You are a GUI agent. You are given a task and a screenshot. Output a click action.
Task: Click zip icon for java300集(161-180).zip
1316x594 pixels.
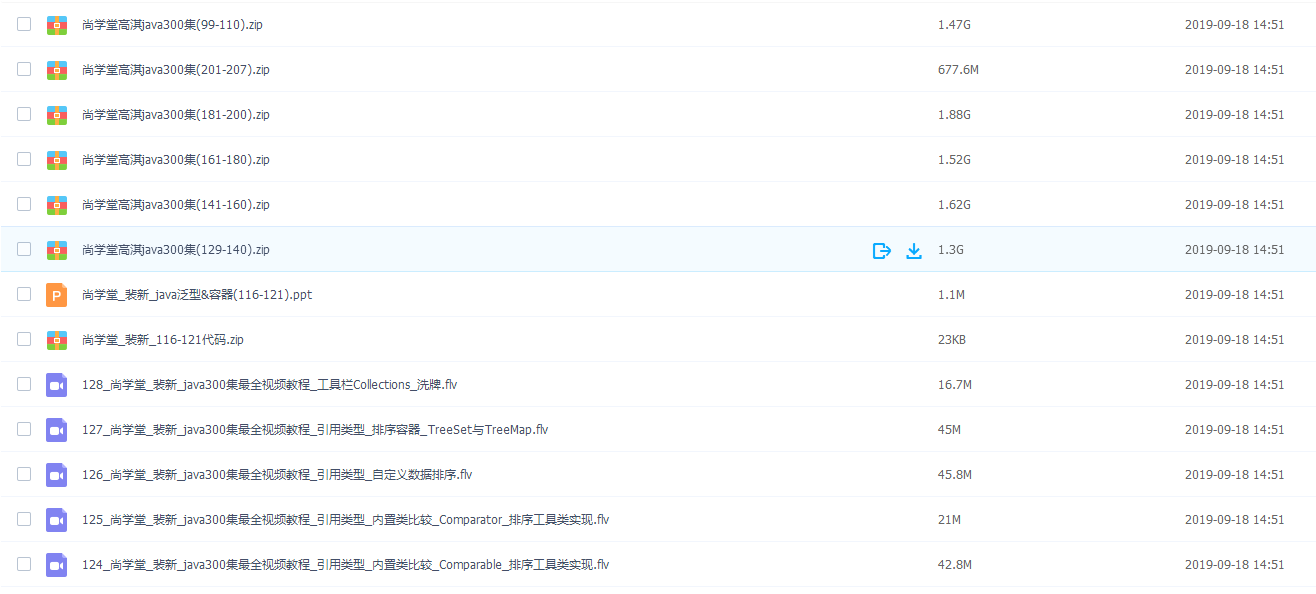57,160
